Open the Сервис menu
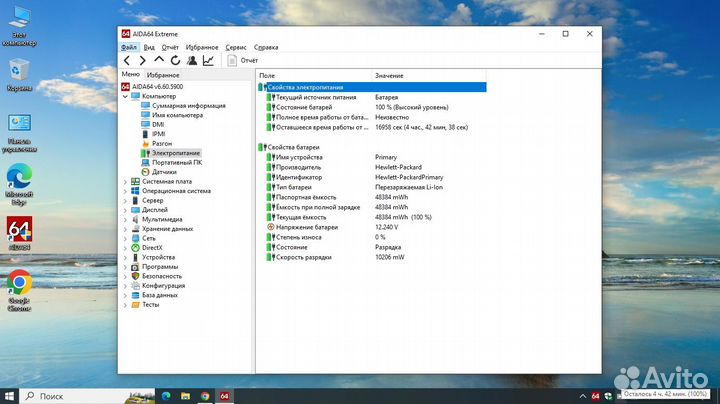Screen dimensions: 720x404 pos(236,47)
